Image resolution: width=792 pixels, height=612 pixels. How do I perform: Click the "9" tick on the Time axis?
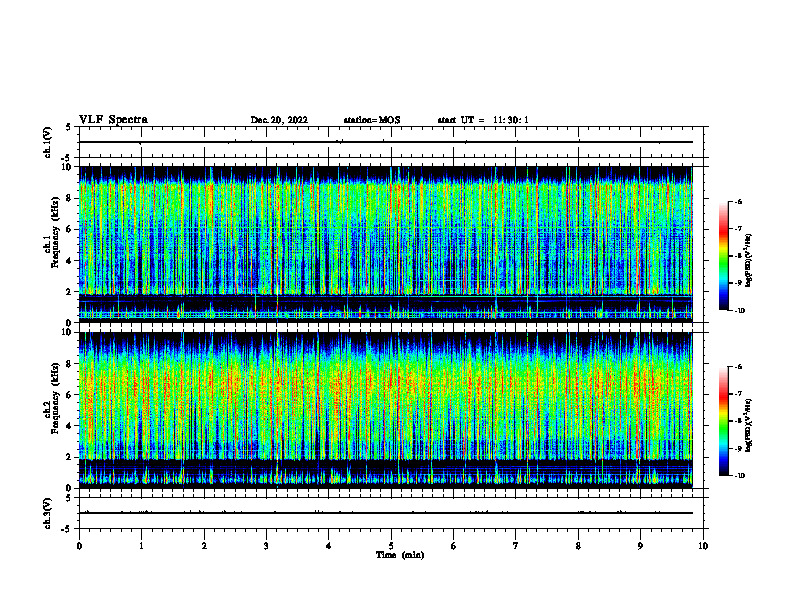tap(640, 546)
